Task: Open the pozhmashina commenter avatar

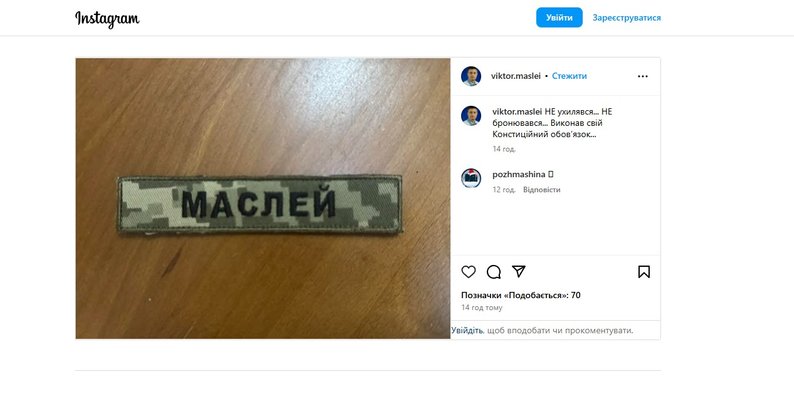Action: [471, 178]
